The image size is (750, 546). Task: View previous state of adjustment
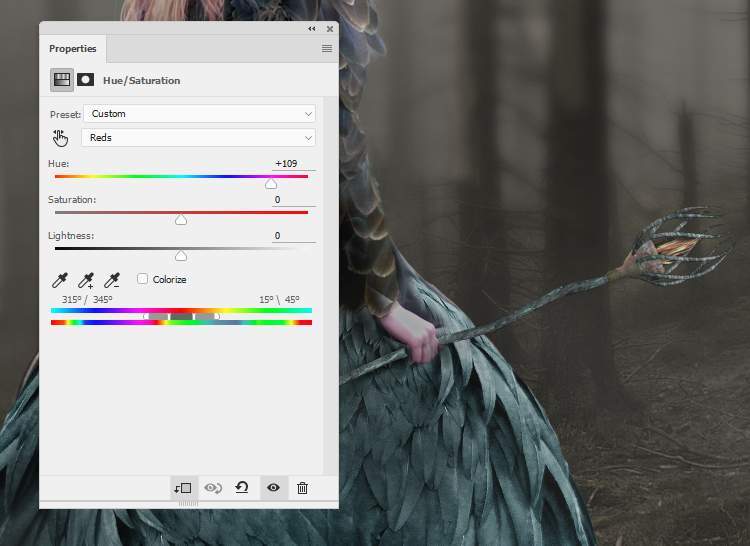[213, 488]
